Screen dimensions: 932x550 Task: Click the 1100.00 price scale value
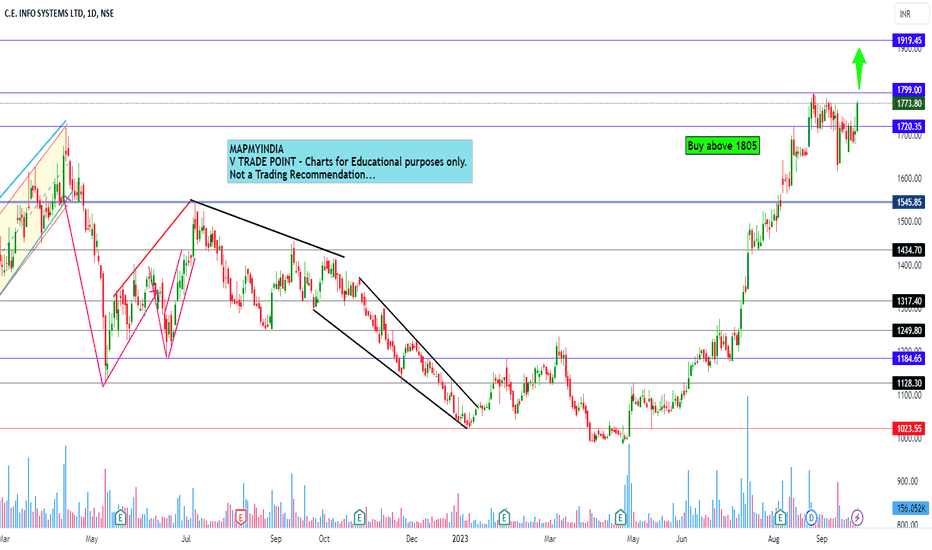909,395
